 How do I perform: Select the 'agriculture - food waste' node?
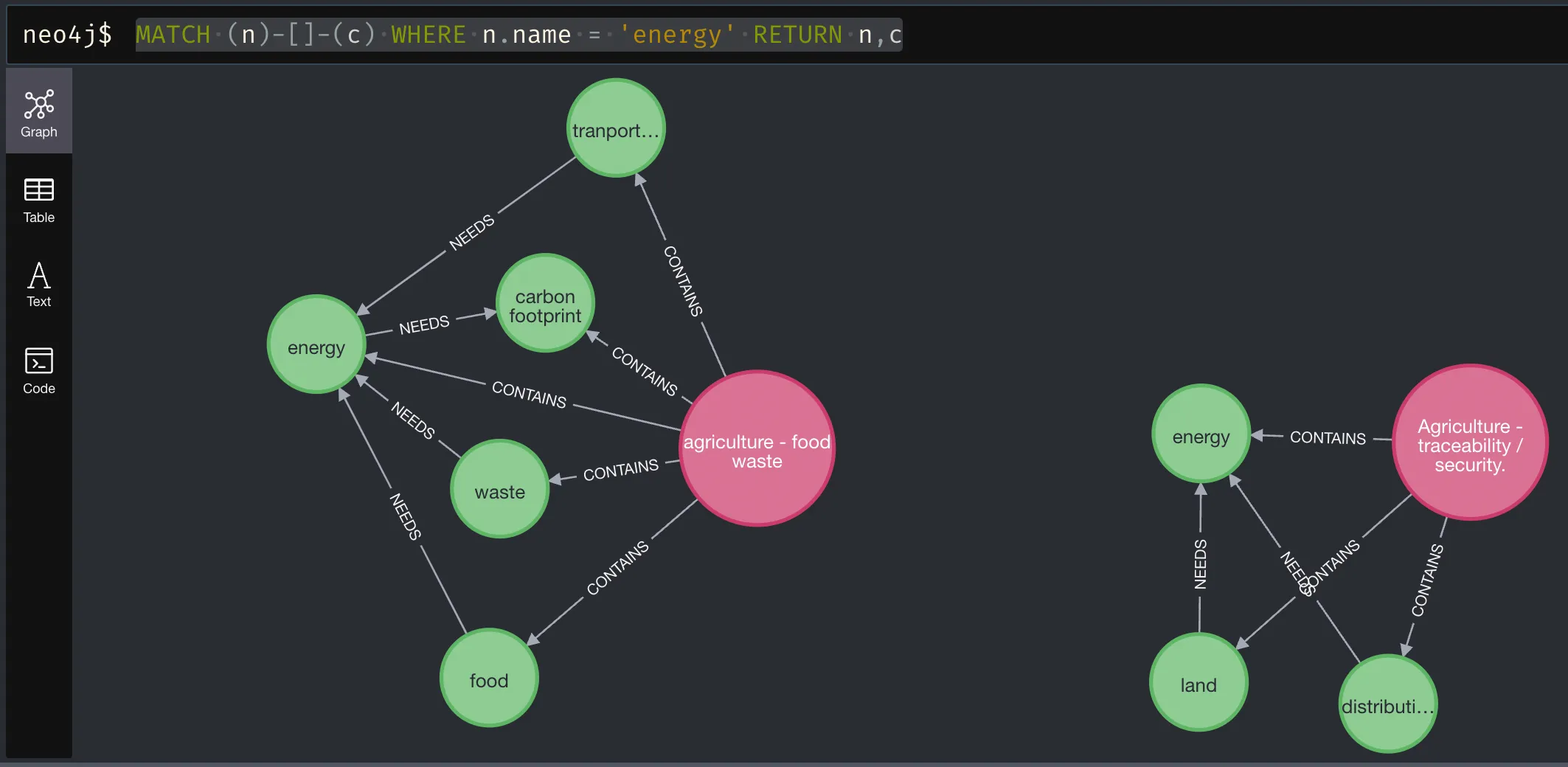tap(756, 450)
